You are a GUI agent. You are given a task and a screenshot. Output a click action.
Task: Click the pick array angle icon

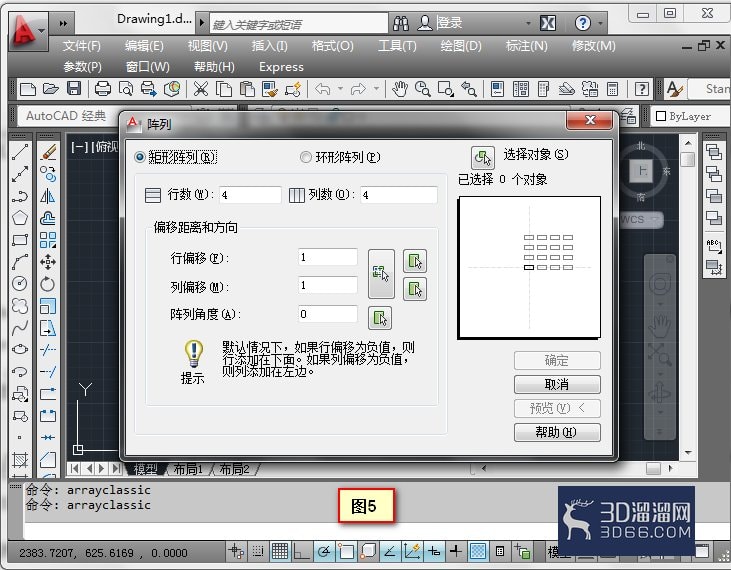380,318
